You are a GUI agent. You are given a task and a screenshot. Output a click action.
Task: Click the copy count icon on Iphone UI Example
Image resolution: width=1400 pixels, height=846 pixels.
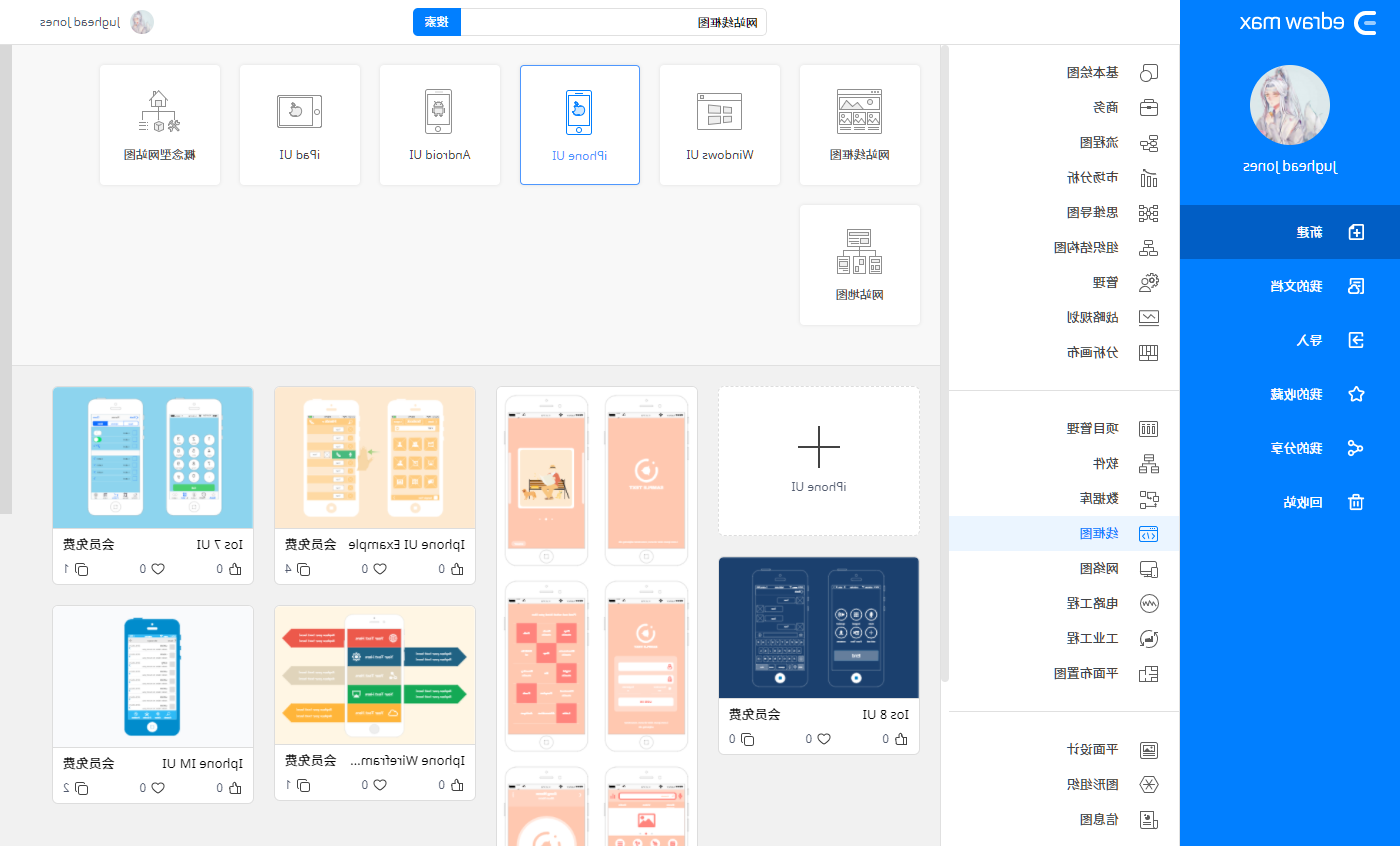click(x=303, y=569)
